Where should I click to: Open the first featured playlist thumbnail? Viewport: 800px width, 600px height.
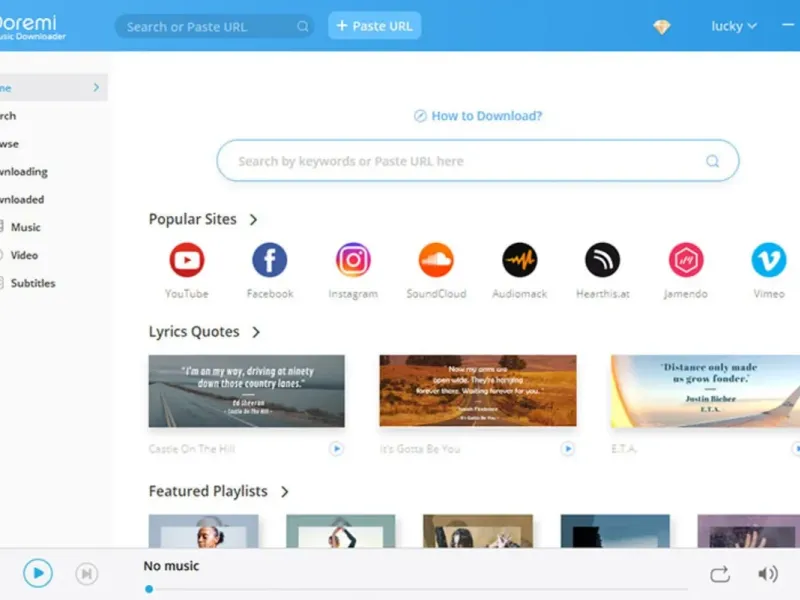tap(204, 531)
